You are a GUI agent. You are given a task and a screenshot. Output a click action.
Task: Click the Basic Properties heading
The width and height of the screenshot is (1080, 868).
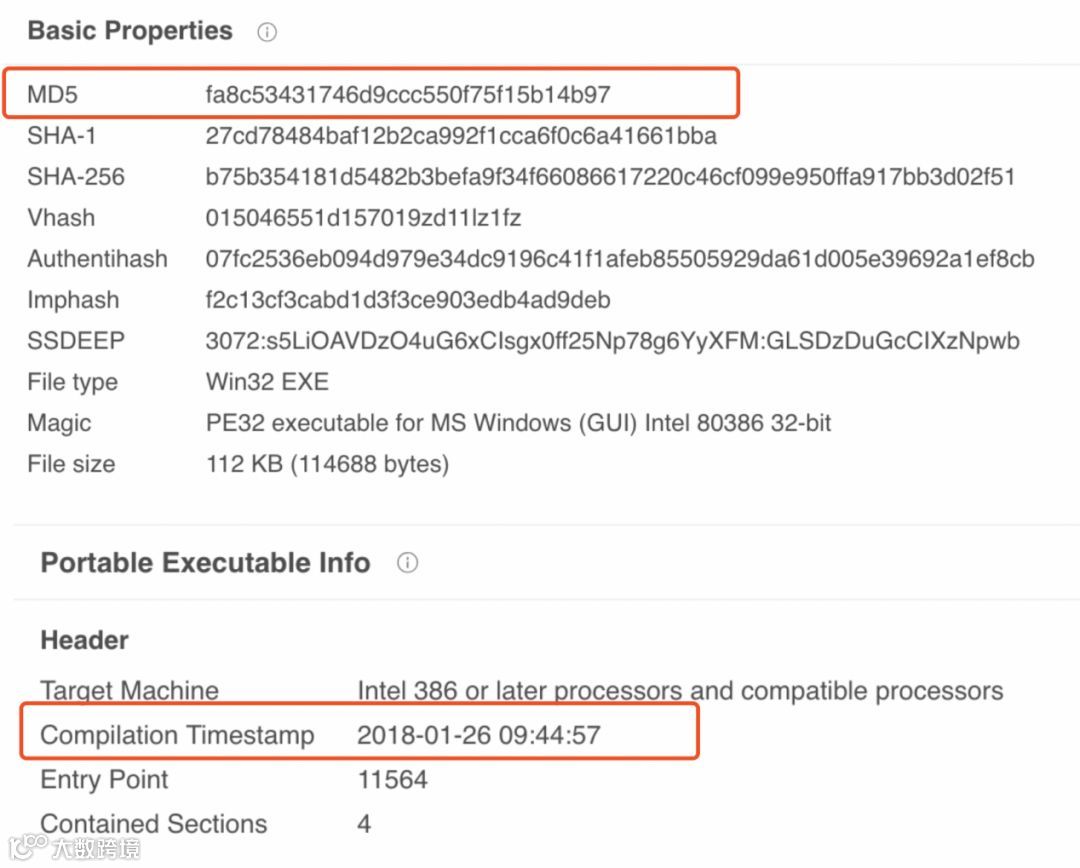pyautogui.click(x=130, y=31)
